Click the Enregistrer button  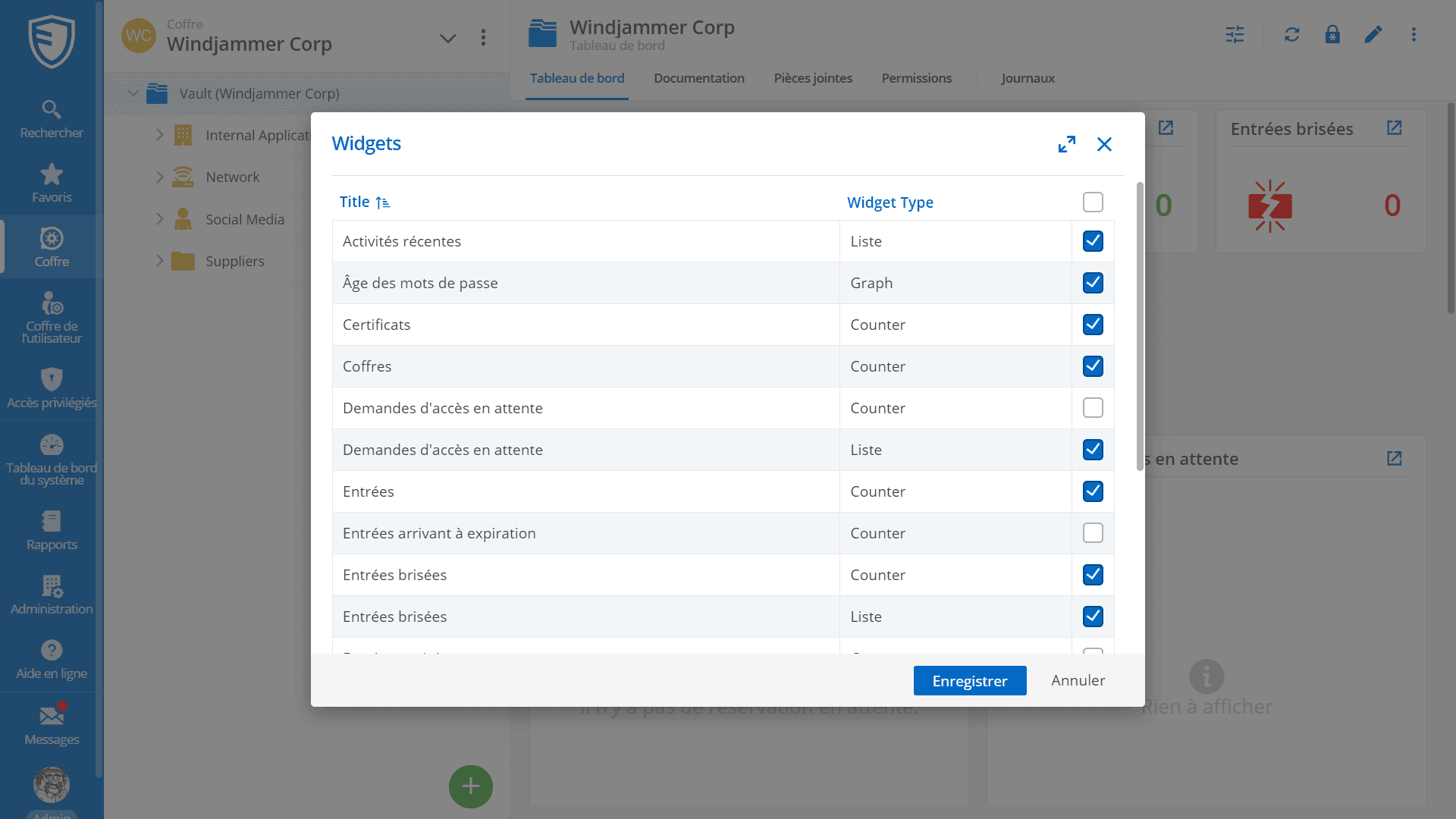(969, 680)
